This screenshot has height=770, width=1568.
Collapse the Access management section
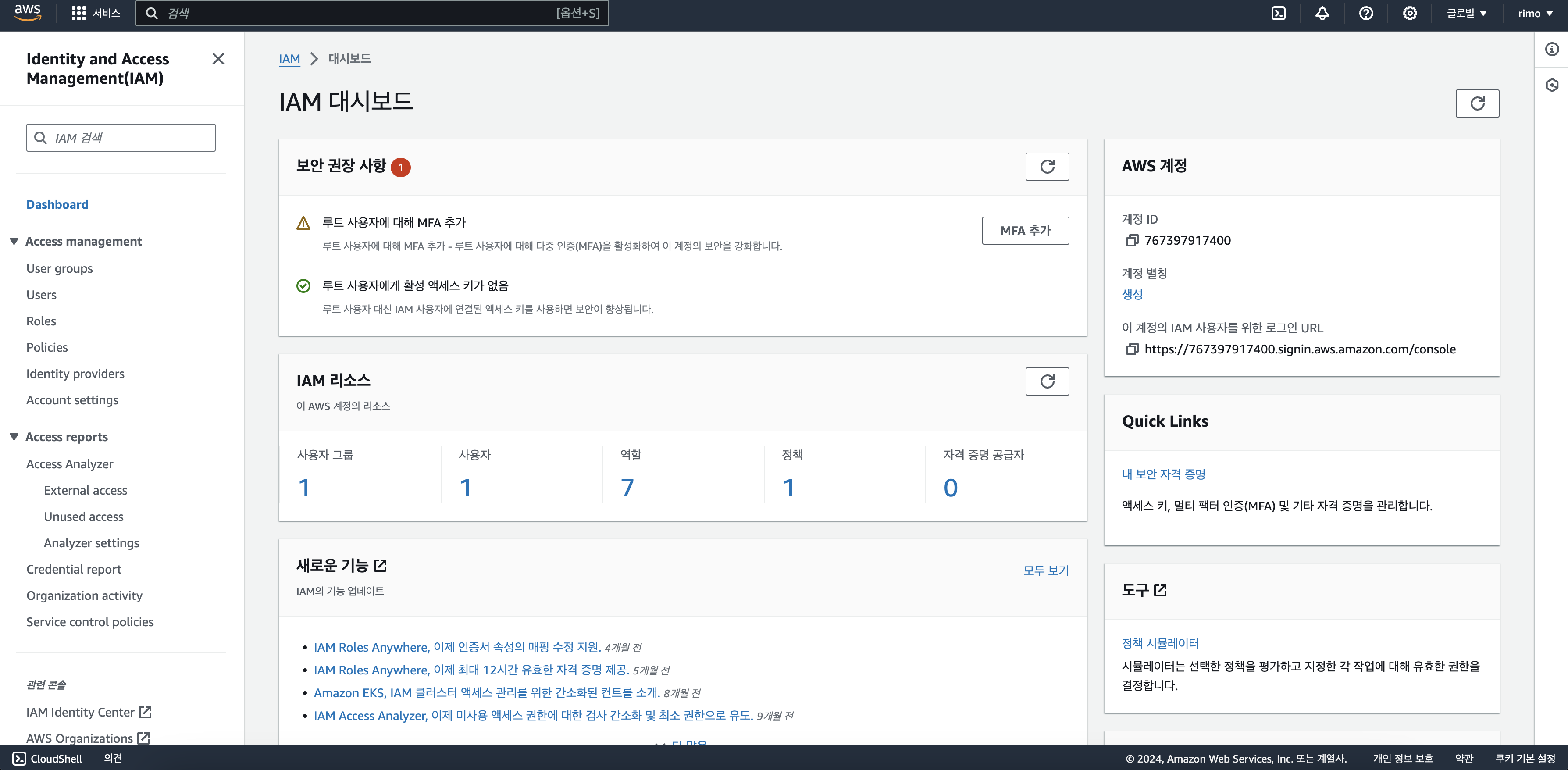pos(14,242)
